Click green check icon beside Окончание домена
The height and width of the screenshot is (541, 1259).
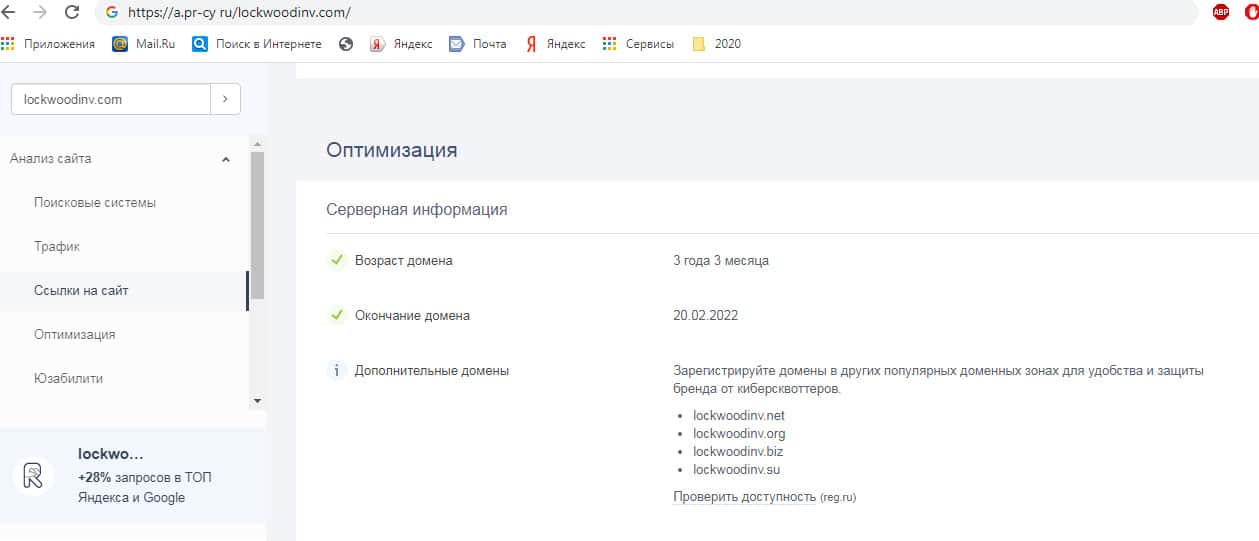(336, 315)
